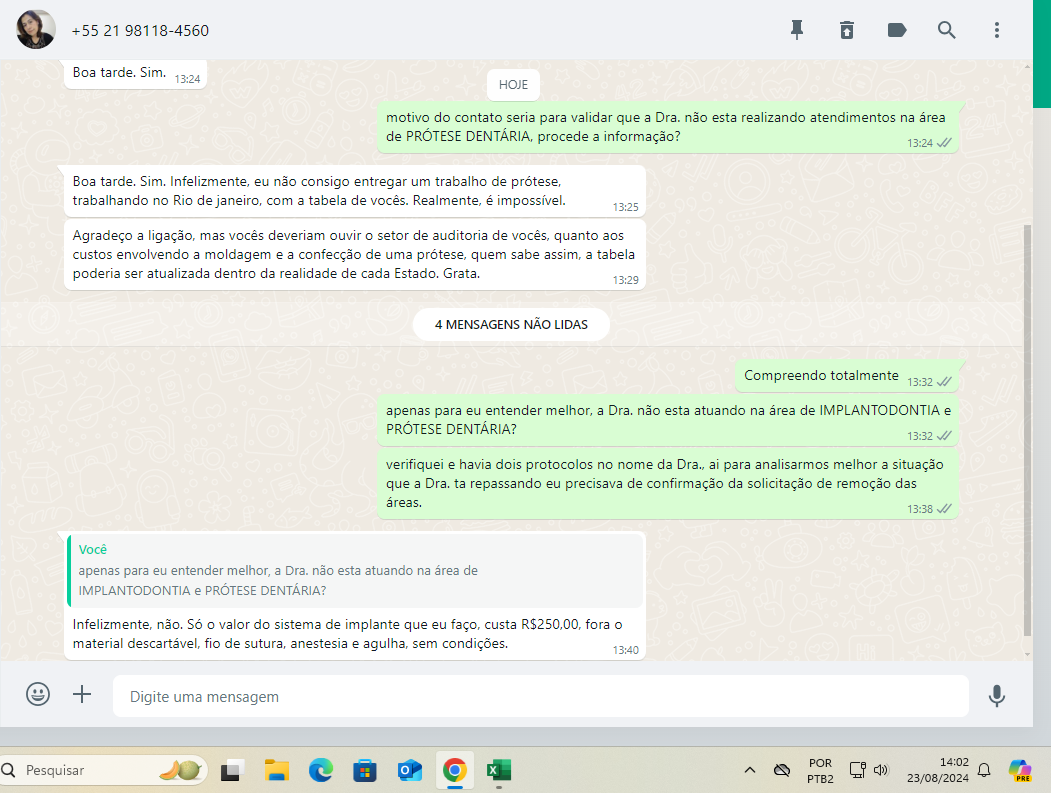This screenshot has width=1051, height=793.
Task: Click the contact number +55 21 98118-4560
Action: click(x=140, y=31)
